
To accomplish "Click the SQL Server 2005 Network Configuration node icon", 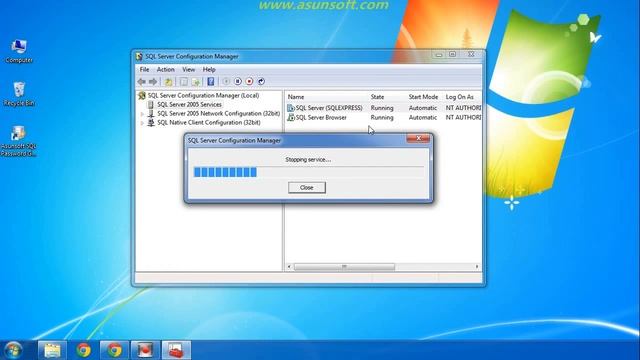I will (x=151, y=113).
